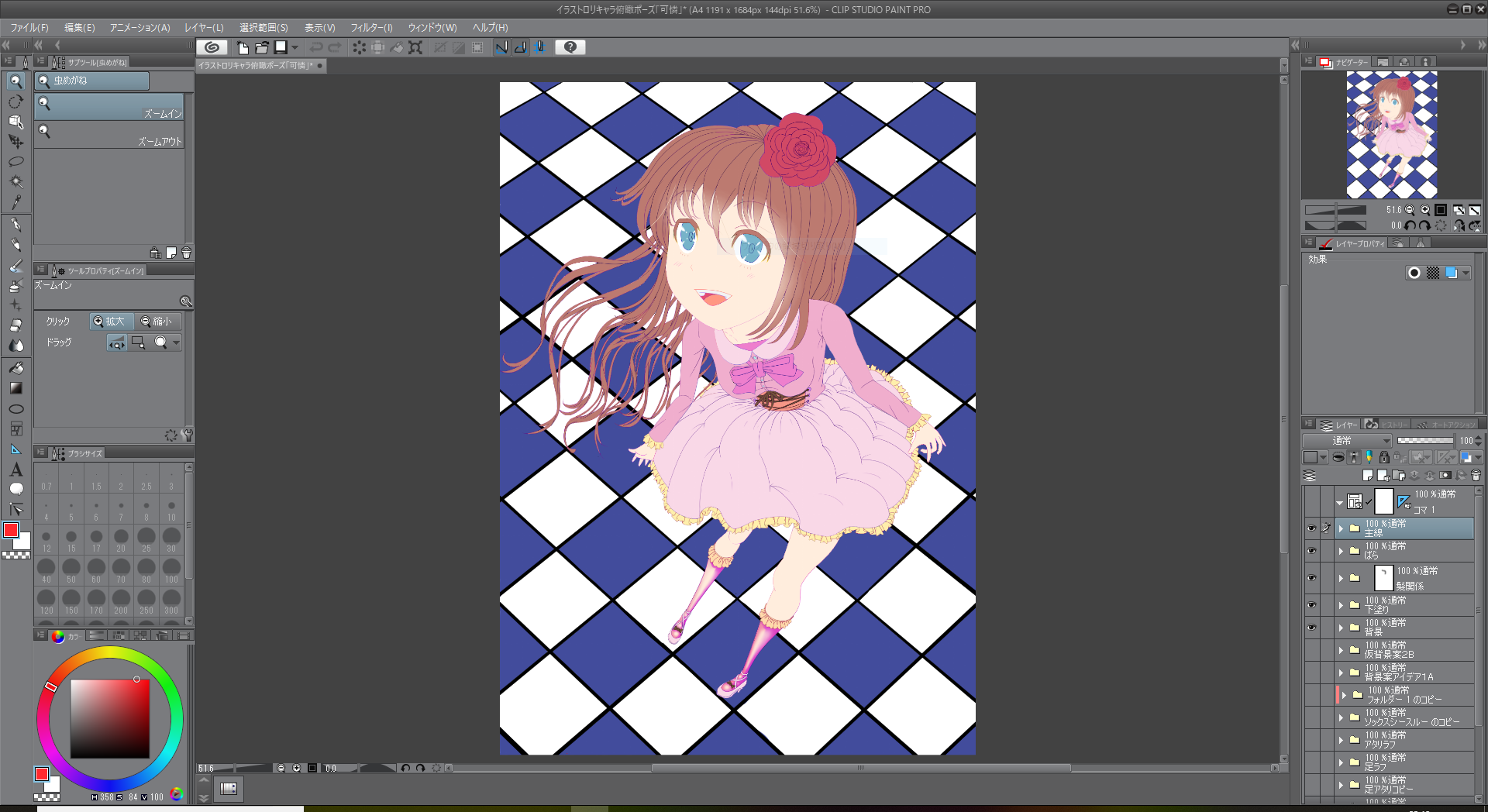Viewport: 1488px width, 812px height.
Task: Expand the 下塗り layer folder
Action: (x=1341, y=605)
